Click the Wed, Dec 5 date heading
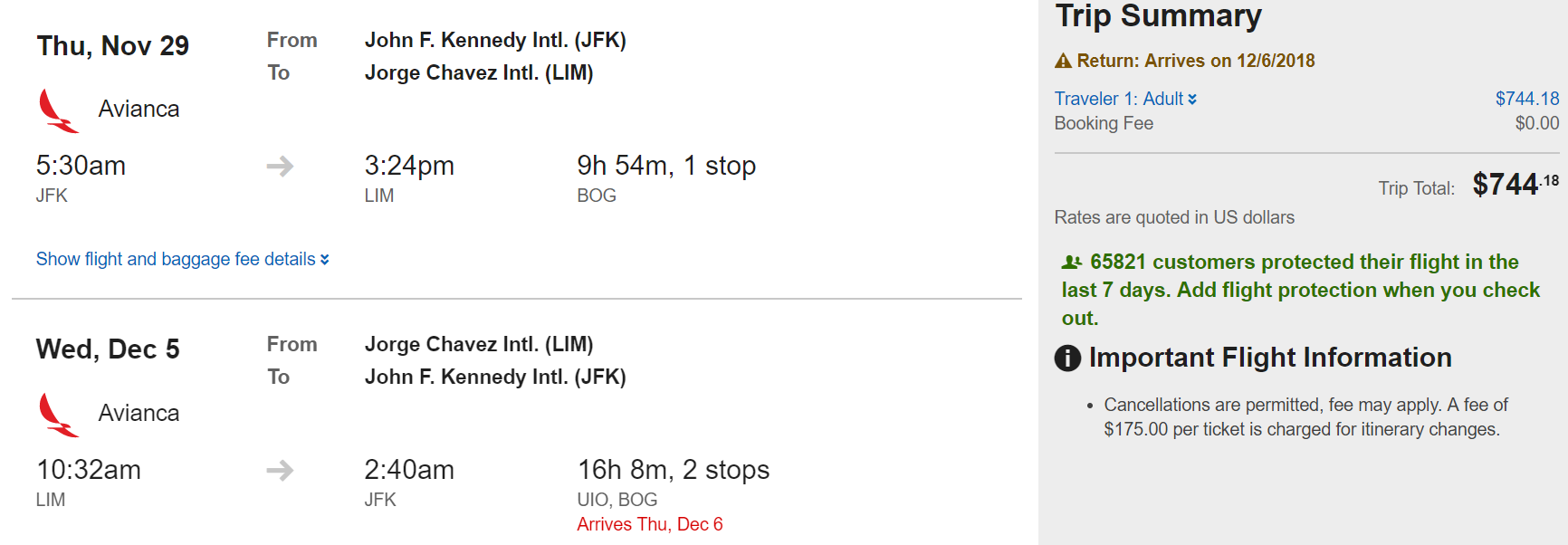The width and height of the screenshot is (1568, 545). coord(108,349)
